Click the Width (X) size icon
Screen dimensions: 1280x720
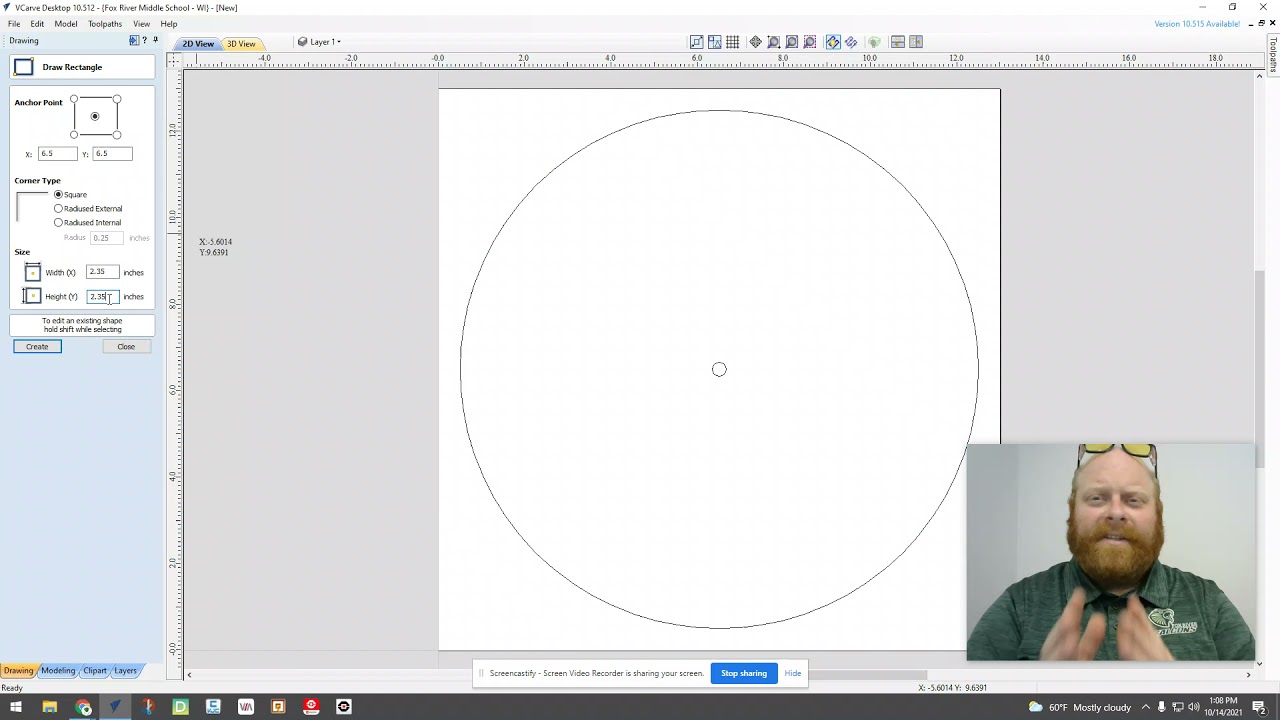coord(32,272)
